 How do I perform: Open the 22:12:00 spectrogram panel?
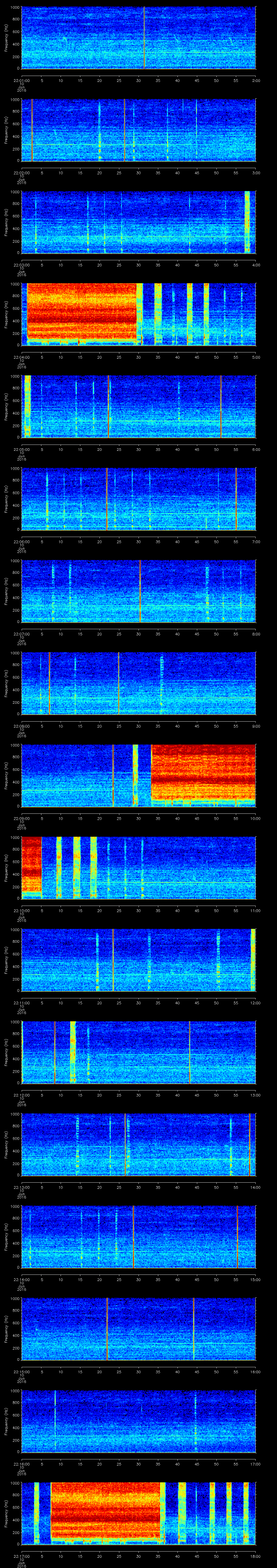(x=139, y=1052)
